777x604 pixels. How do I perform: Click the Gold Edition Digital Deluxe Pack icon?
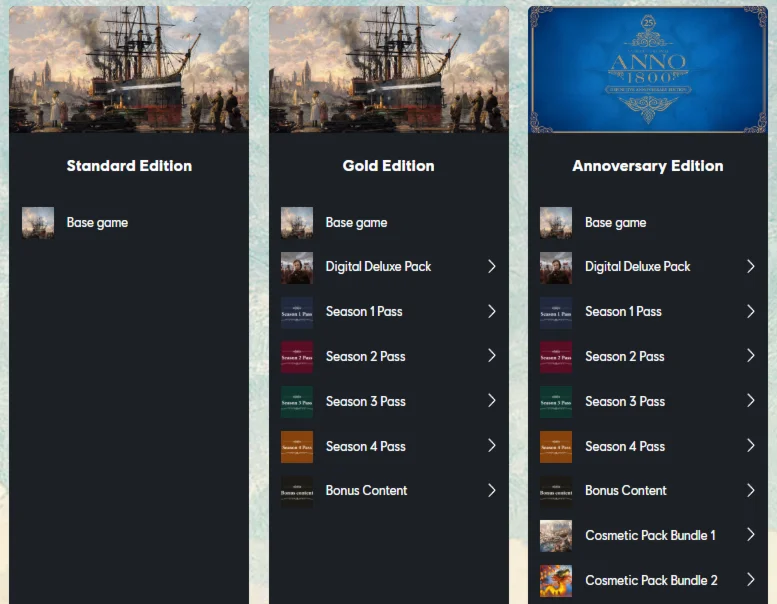[297, 268]
